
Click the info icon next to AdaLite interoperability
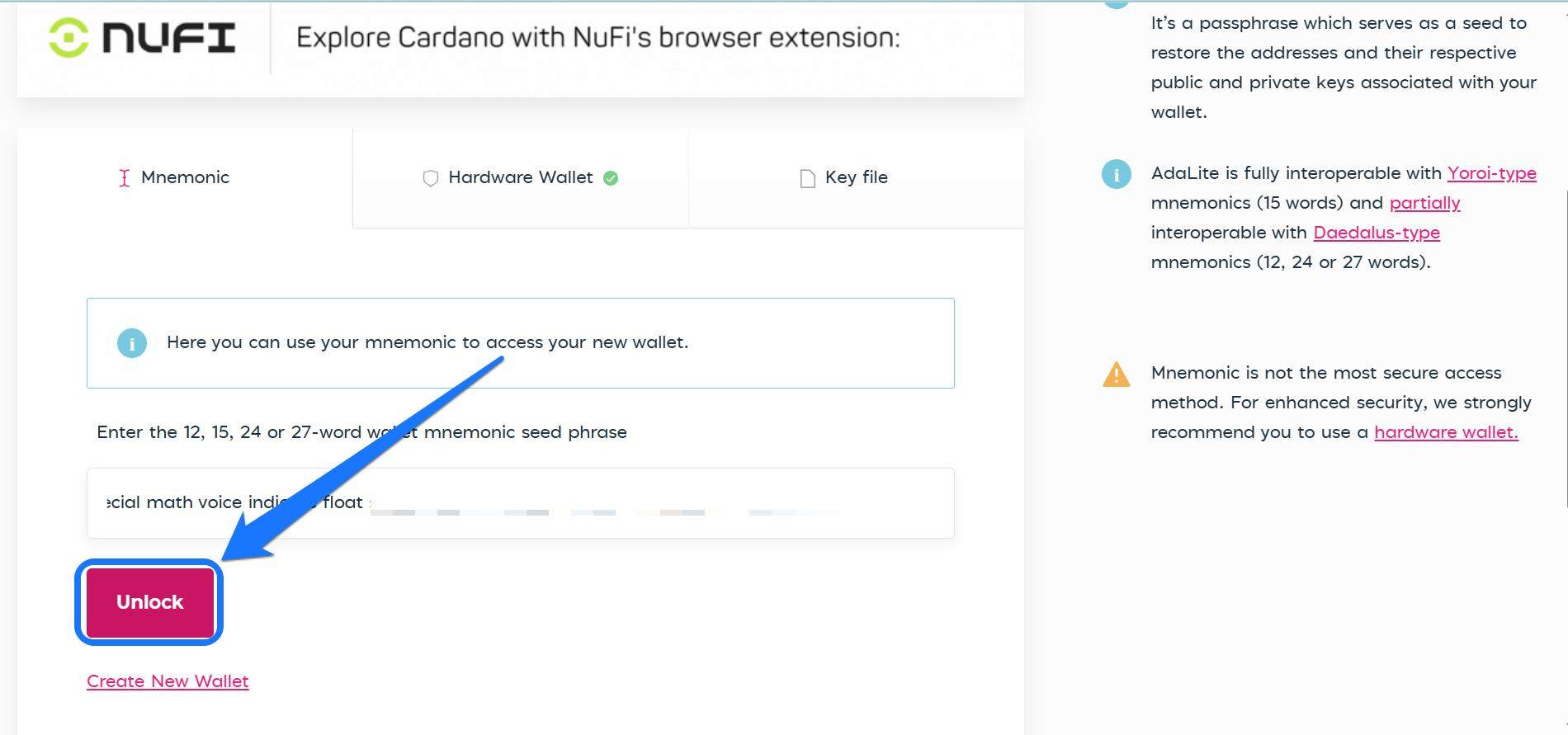point(1116,174)
